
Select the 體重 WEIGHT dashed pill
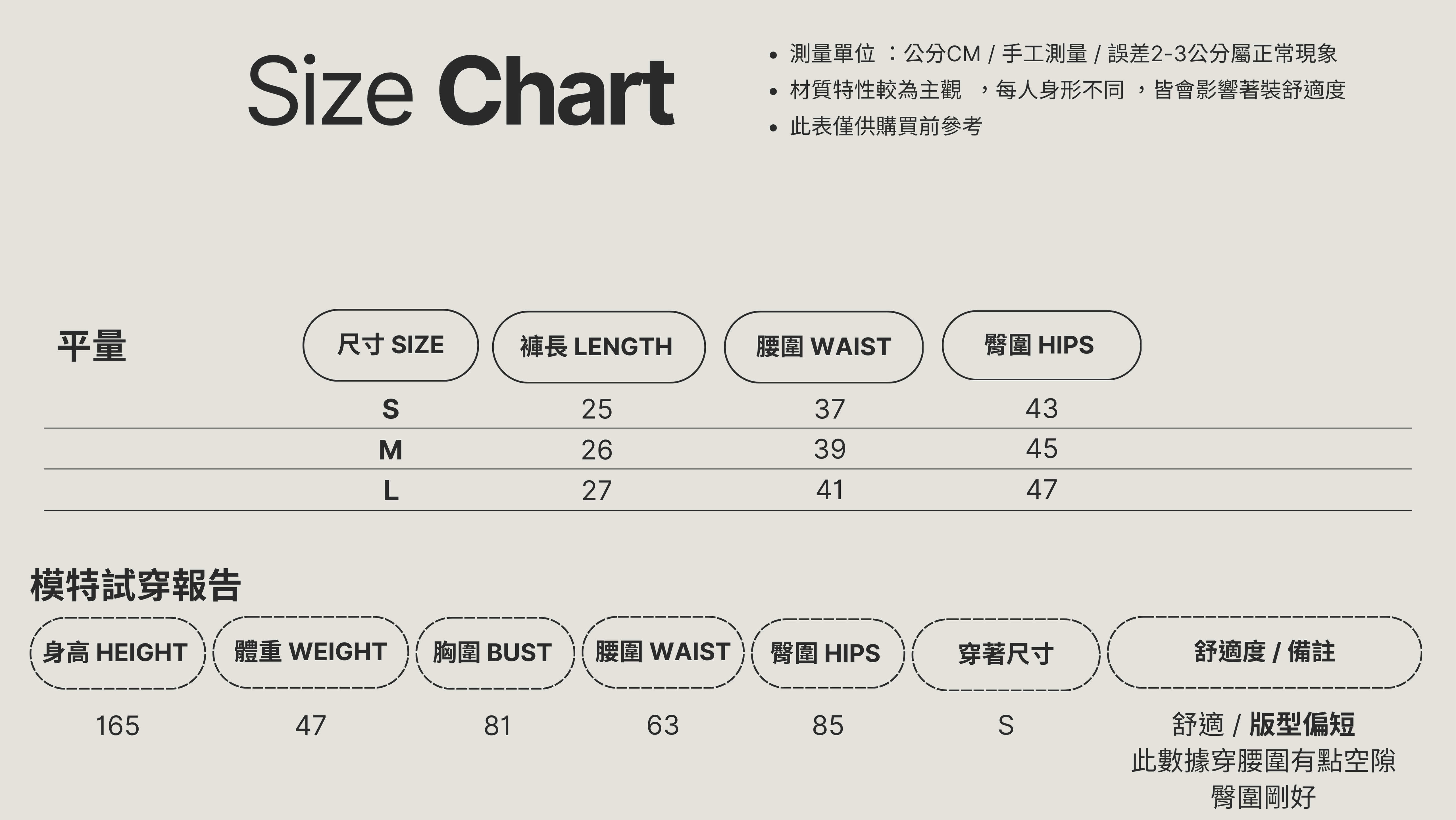pyautogui.click(x=310, y=652)
